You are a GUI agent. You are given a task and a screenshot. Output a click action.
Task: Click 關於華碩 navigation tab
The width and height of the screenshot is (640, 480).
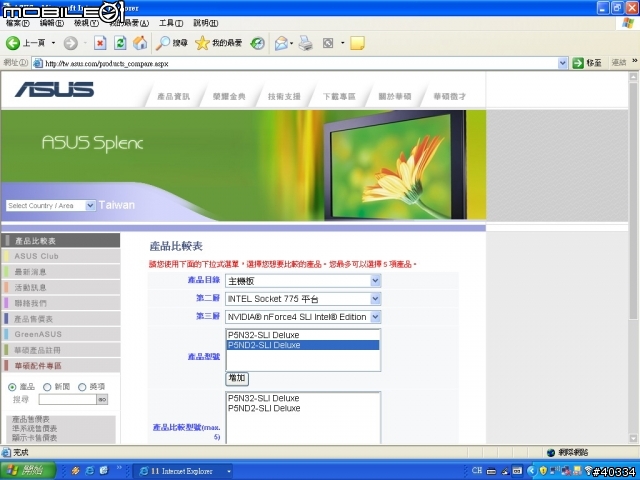tap(395, 97)
